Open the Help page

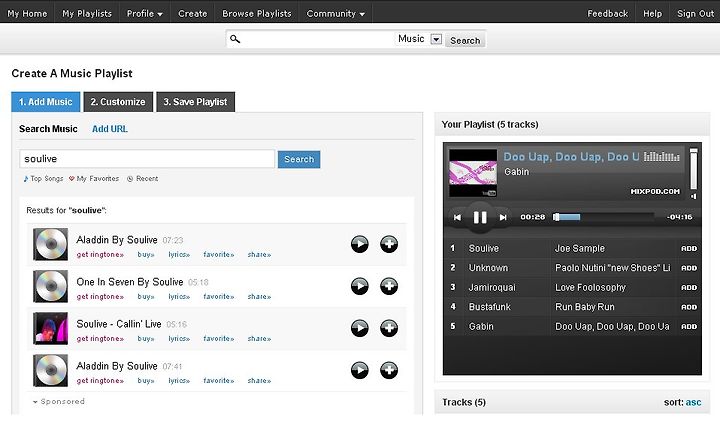(x=652, y=14)
